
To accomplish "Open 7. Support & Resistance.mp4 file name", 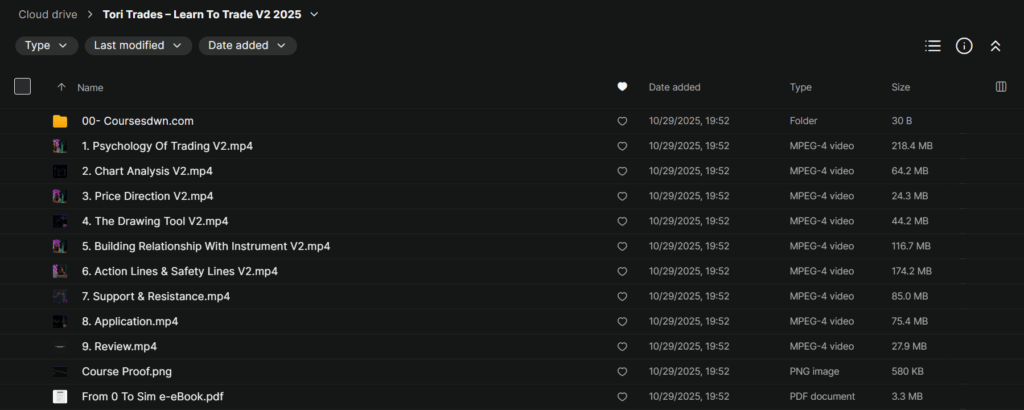I will (156, 296).
